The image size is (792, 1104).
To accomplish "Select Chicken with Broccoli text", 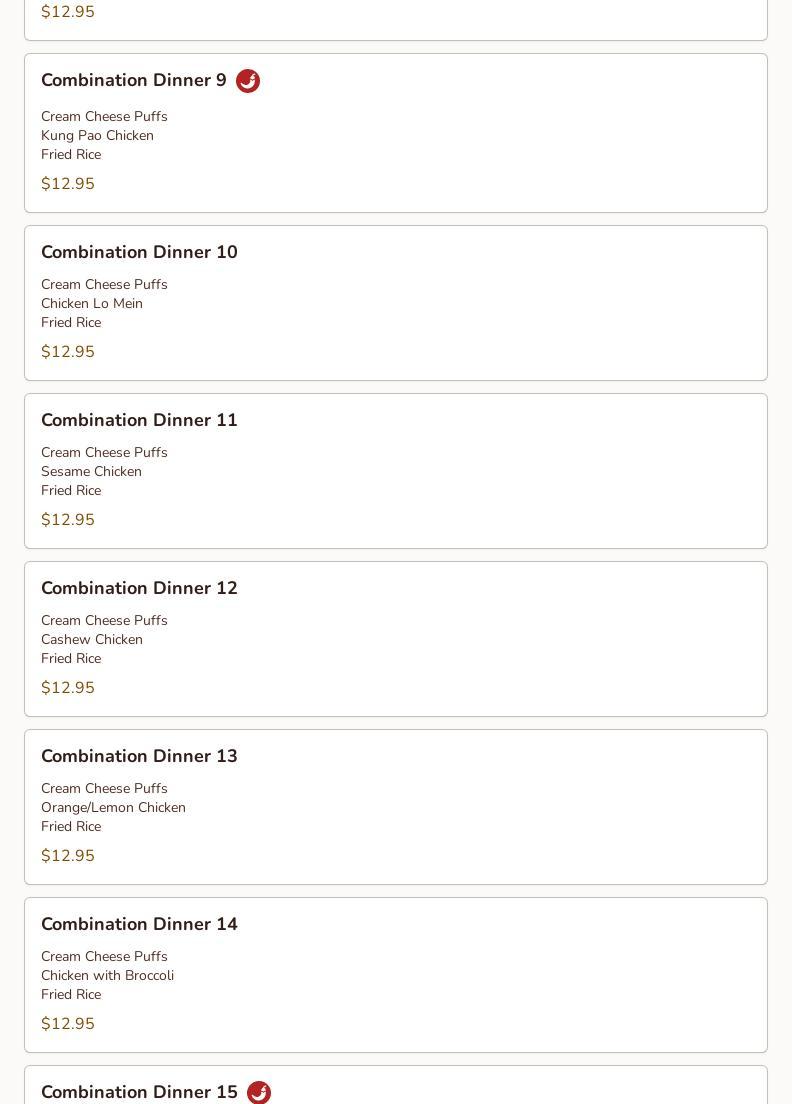I will [x=107, y=976].
